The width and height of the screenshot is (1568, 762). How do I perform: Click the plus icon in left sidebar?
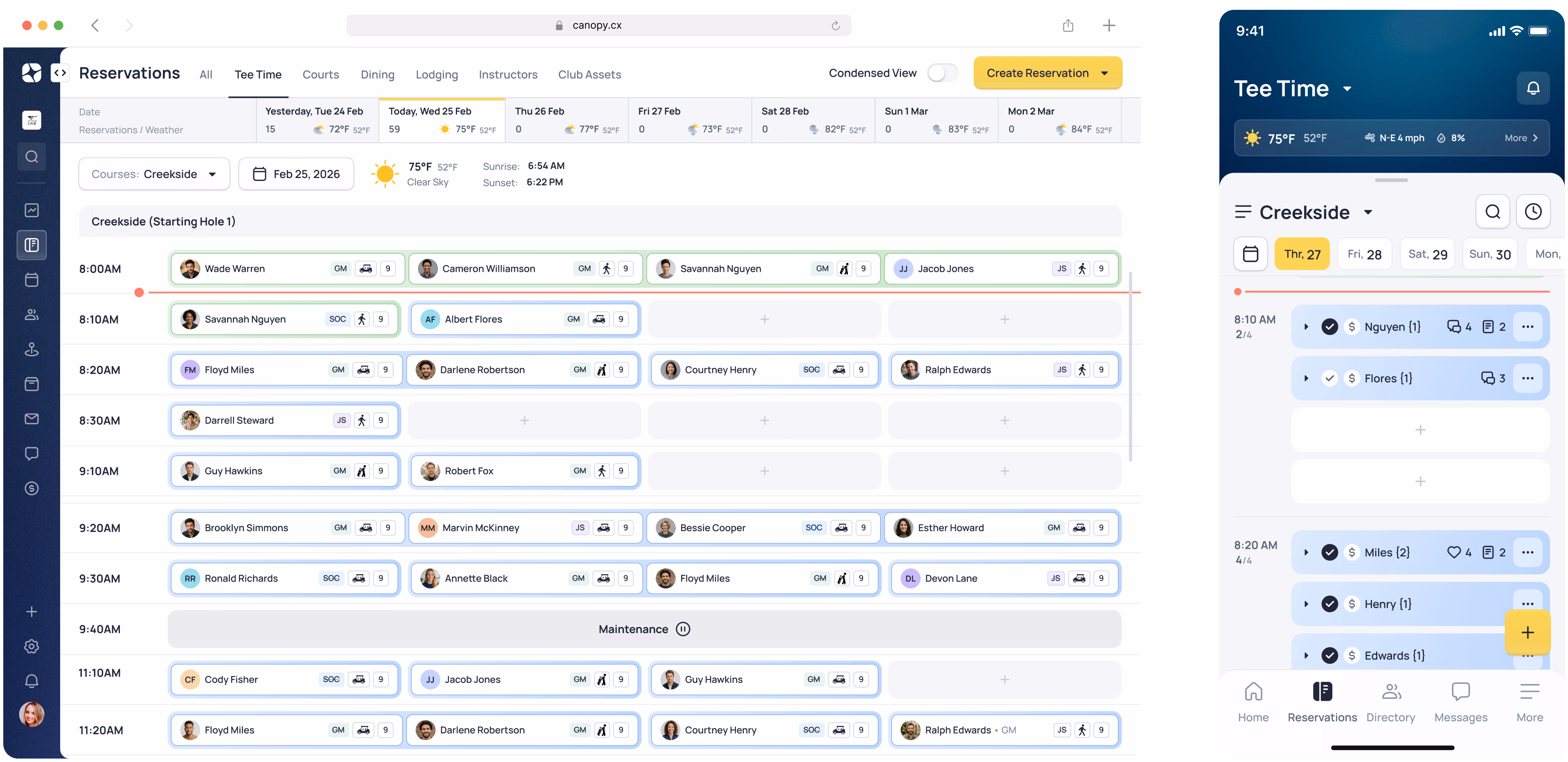tap(32, 612)
